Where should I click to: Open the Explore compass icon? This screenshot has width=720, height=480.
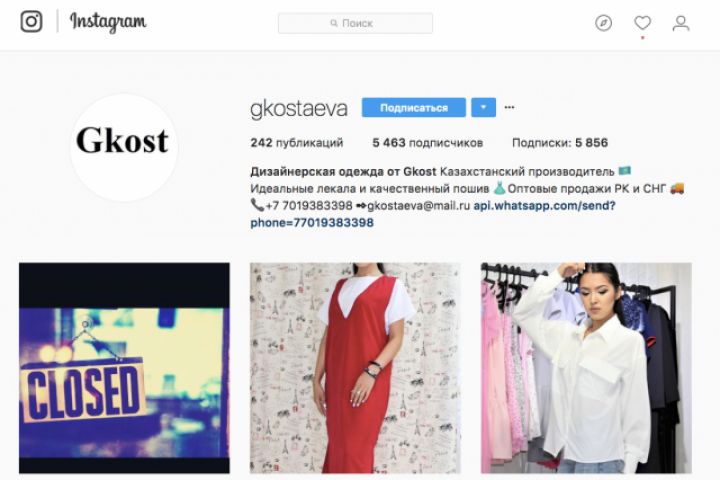pyautogui.click(x=603, y=23)
